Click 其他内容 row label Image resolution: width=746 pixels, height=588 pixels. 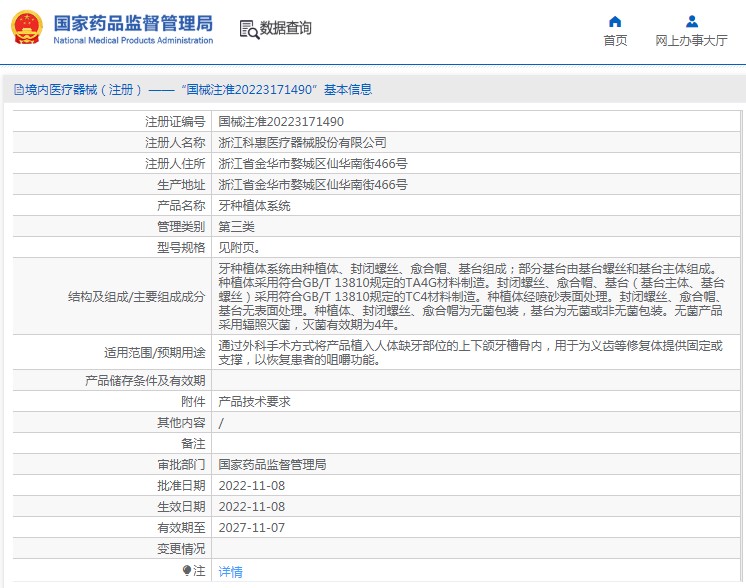[181, 422]
